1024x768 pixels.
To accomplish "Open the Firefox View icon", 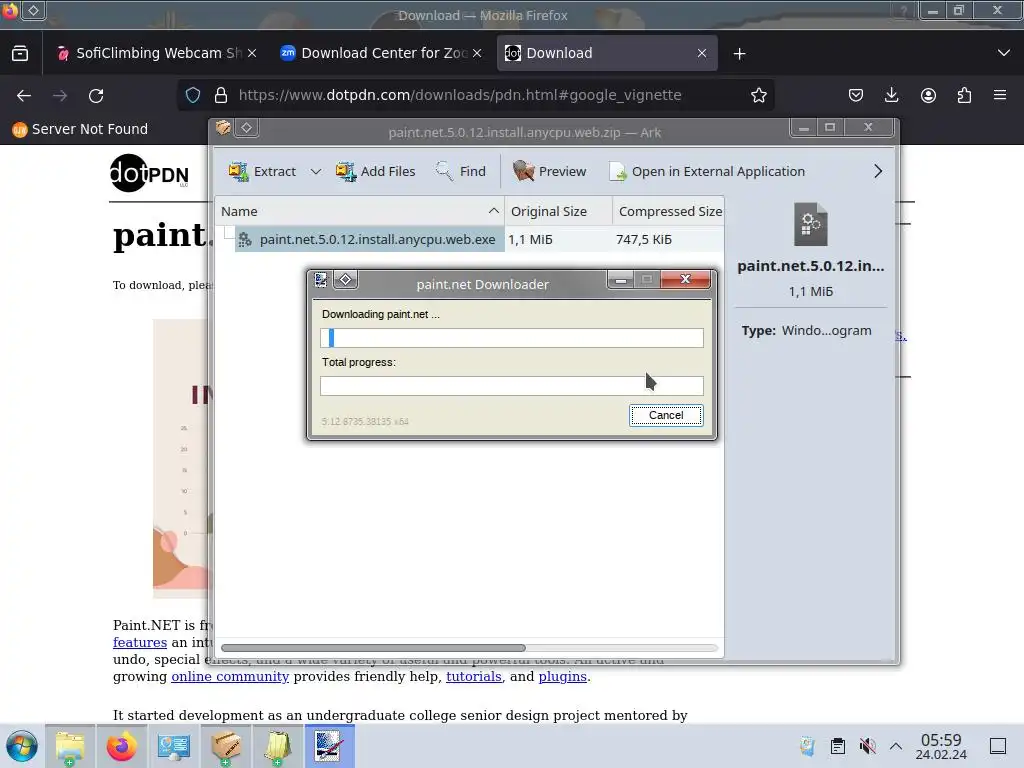I will (x=20, y=53).
